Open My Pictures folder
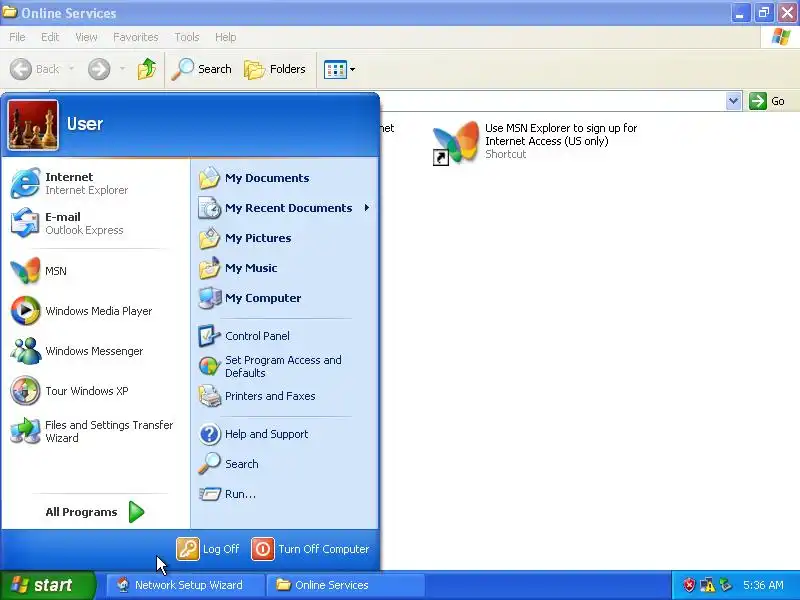This screenshot has width=800, height=600. pyautogui.click(x=285, y=238)
